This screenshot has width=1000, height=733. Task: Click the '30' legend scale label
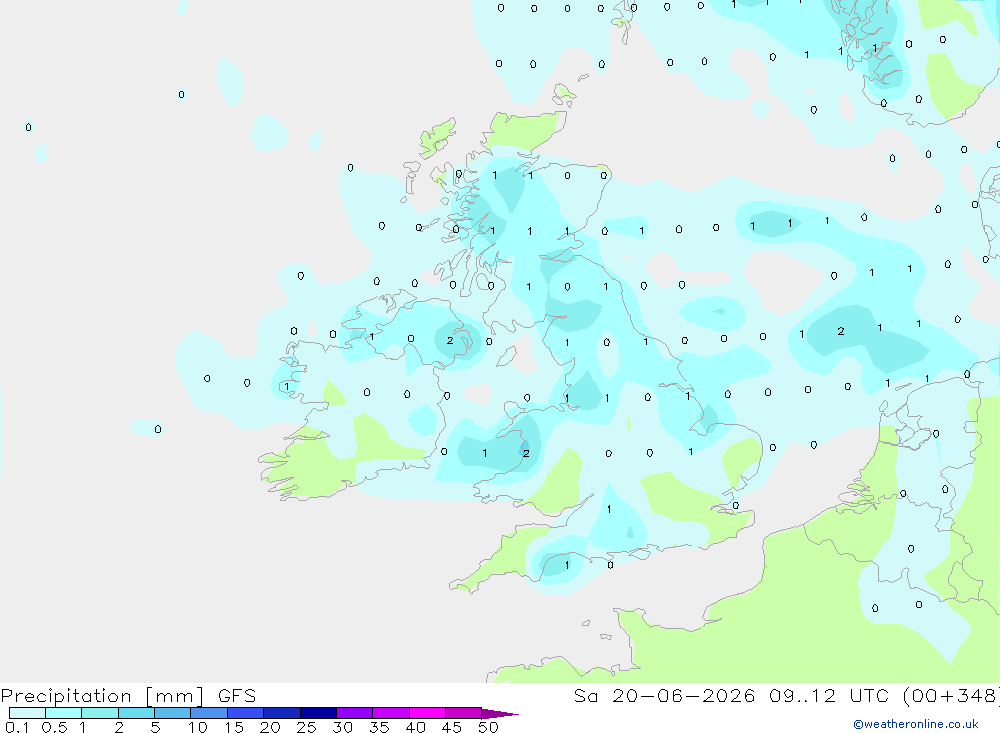pos(343,727)
